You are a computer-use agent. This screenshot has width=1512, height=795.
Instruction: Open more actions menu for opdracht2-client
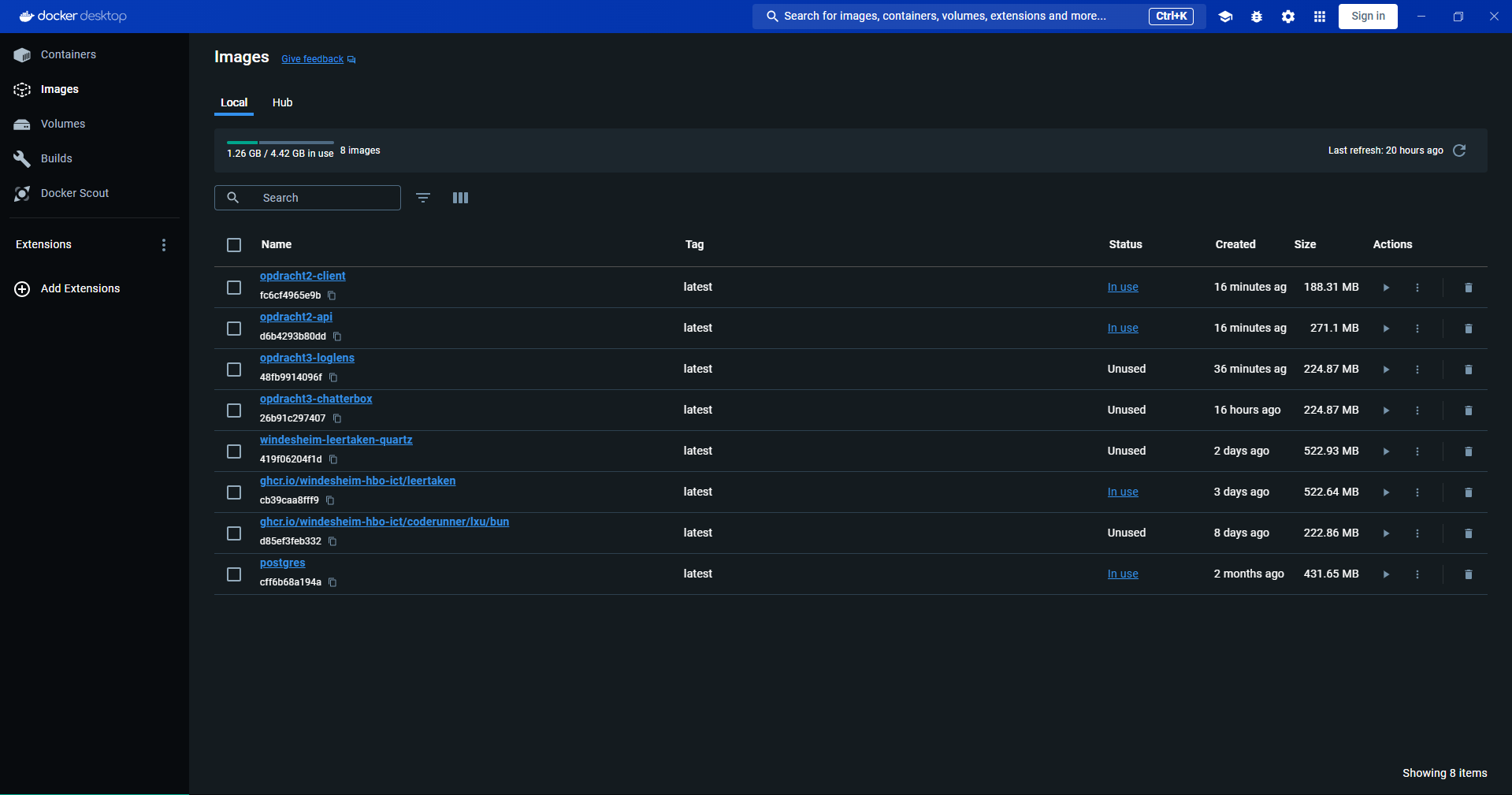pos(1417,288)
